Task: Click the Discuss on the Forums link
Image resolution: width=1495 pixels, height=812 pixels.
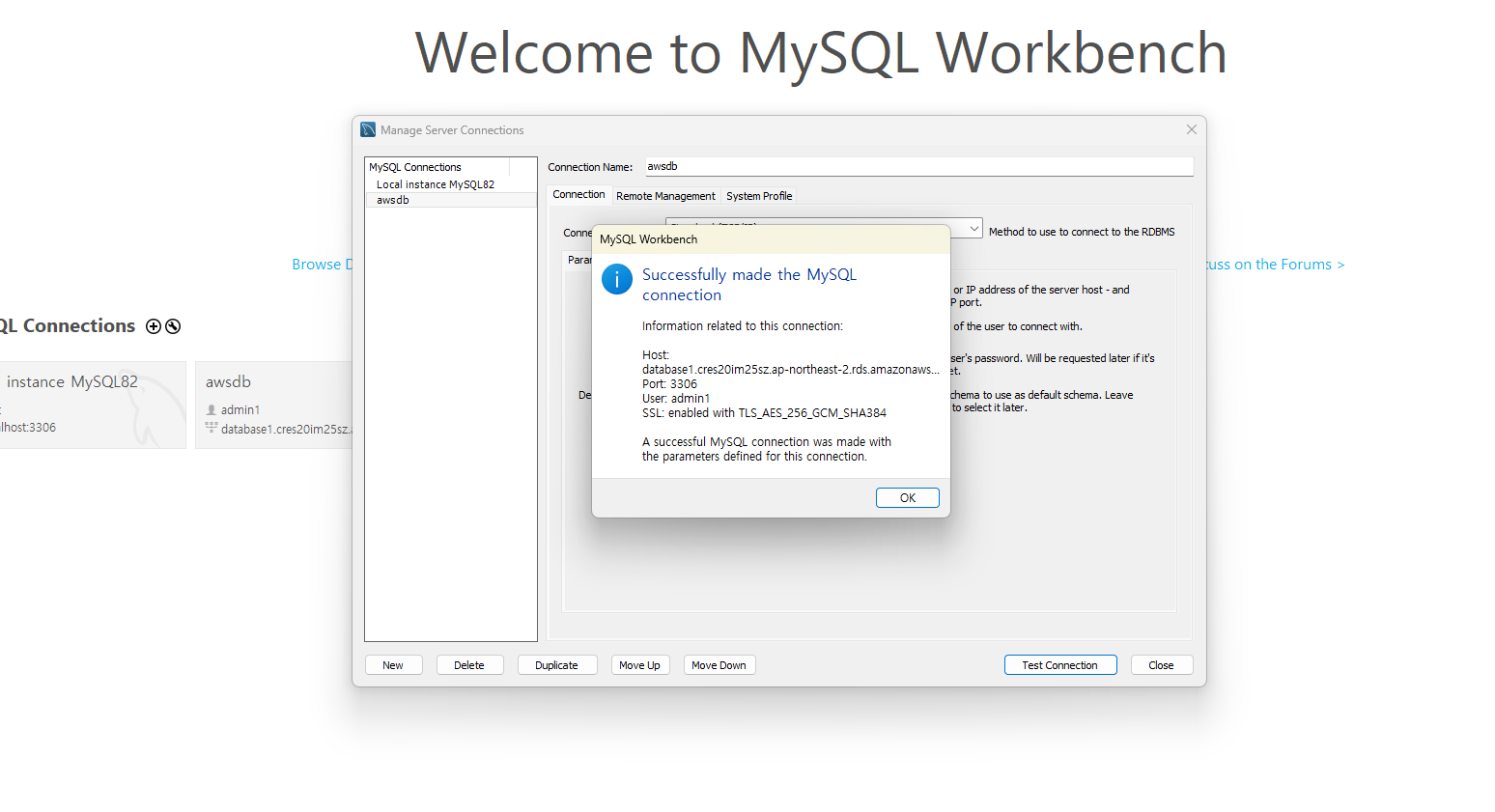Action: [1274, 265]
